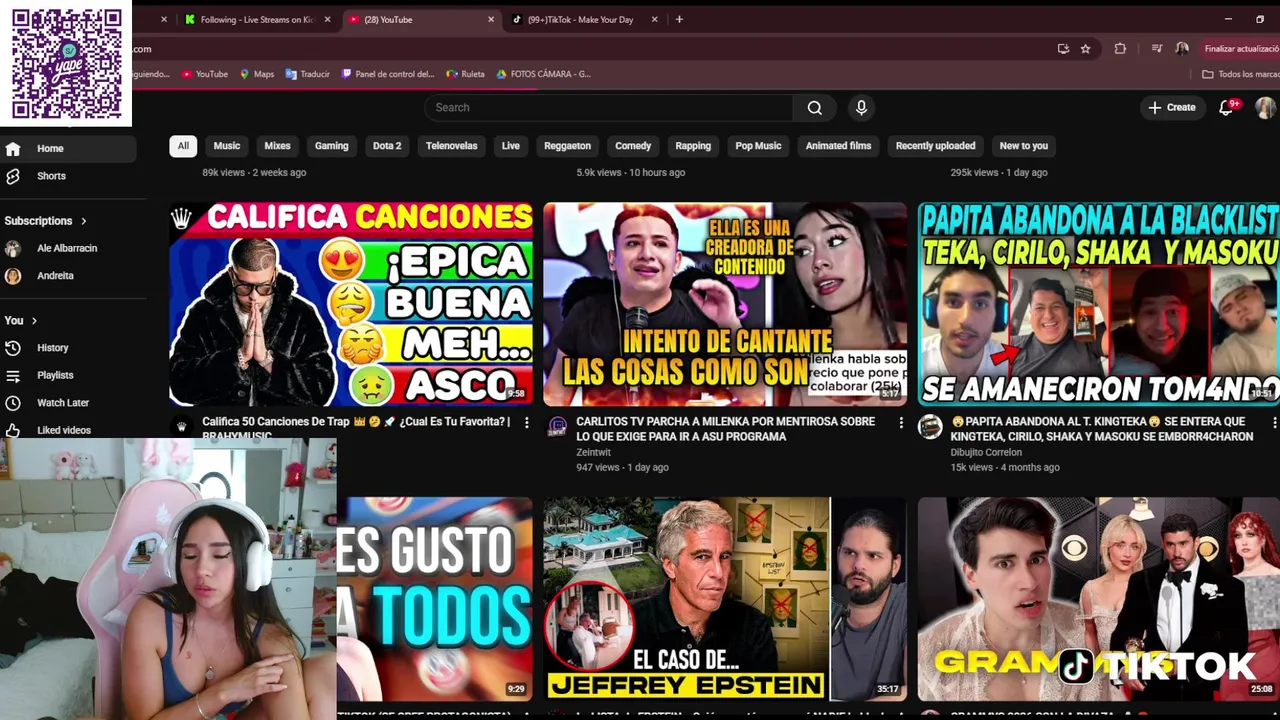
Task: Close the (28) YouTube browser tab
Action: pos(490,20)
